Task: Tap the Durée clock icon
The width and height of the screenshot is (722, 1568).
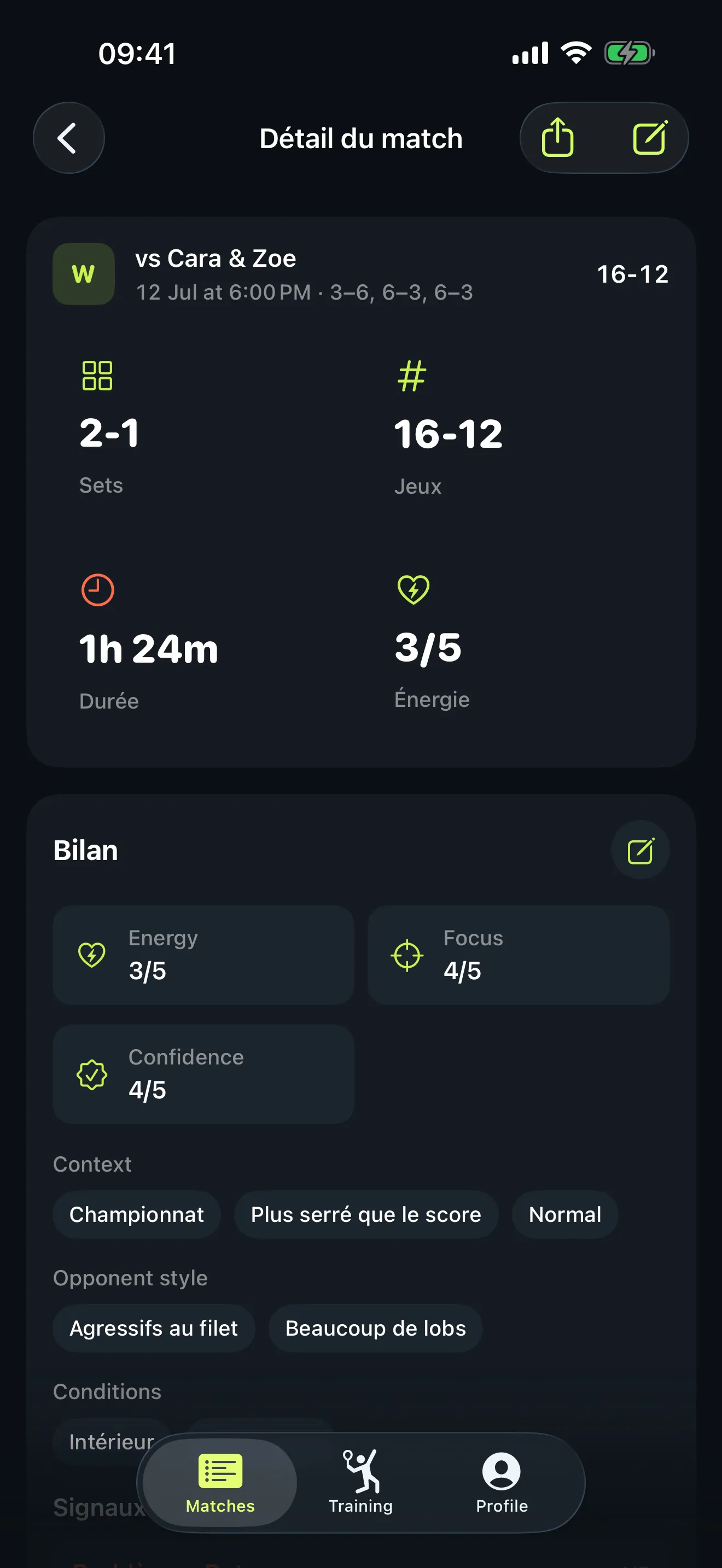Action: coord(97,590)
